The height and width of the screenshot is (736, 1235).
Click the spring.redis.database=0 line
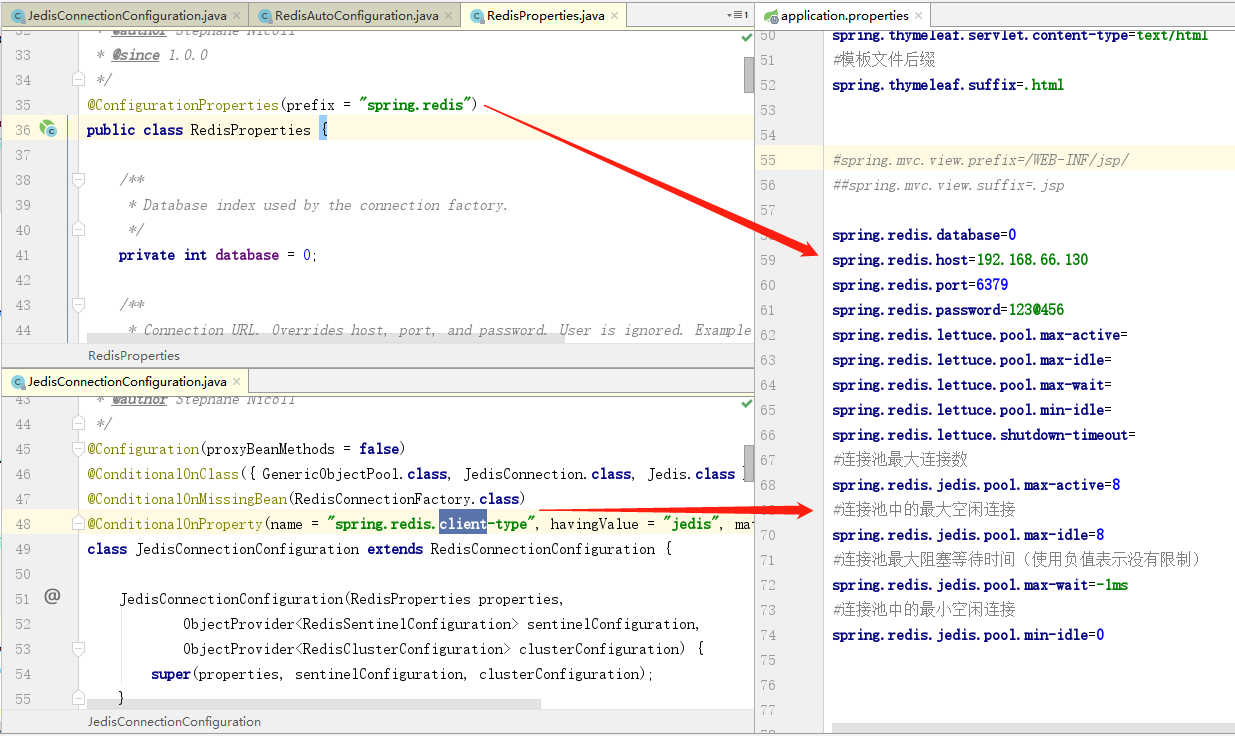tap(924, 235)
